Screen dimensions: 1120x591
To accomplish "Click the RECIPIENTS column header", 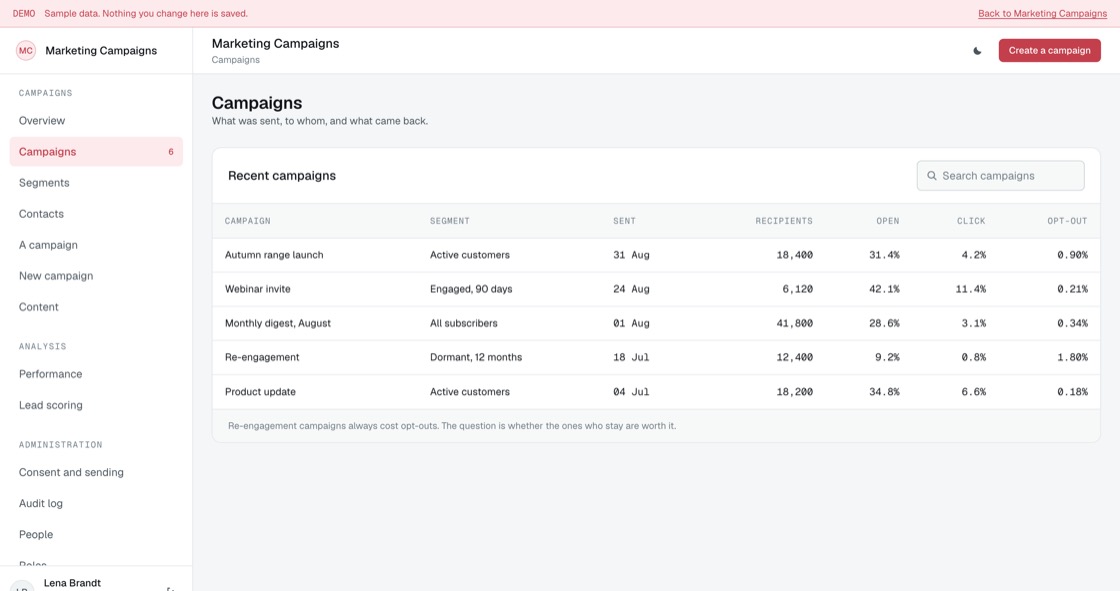I will (784, 221).
